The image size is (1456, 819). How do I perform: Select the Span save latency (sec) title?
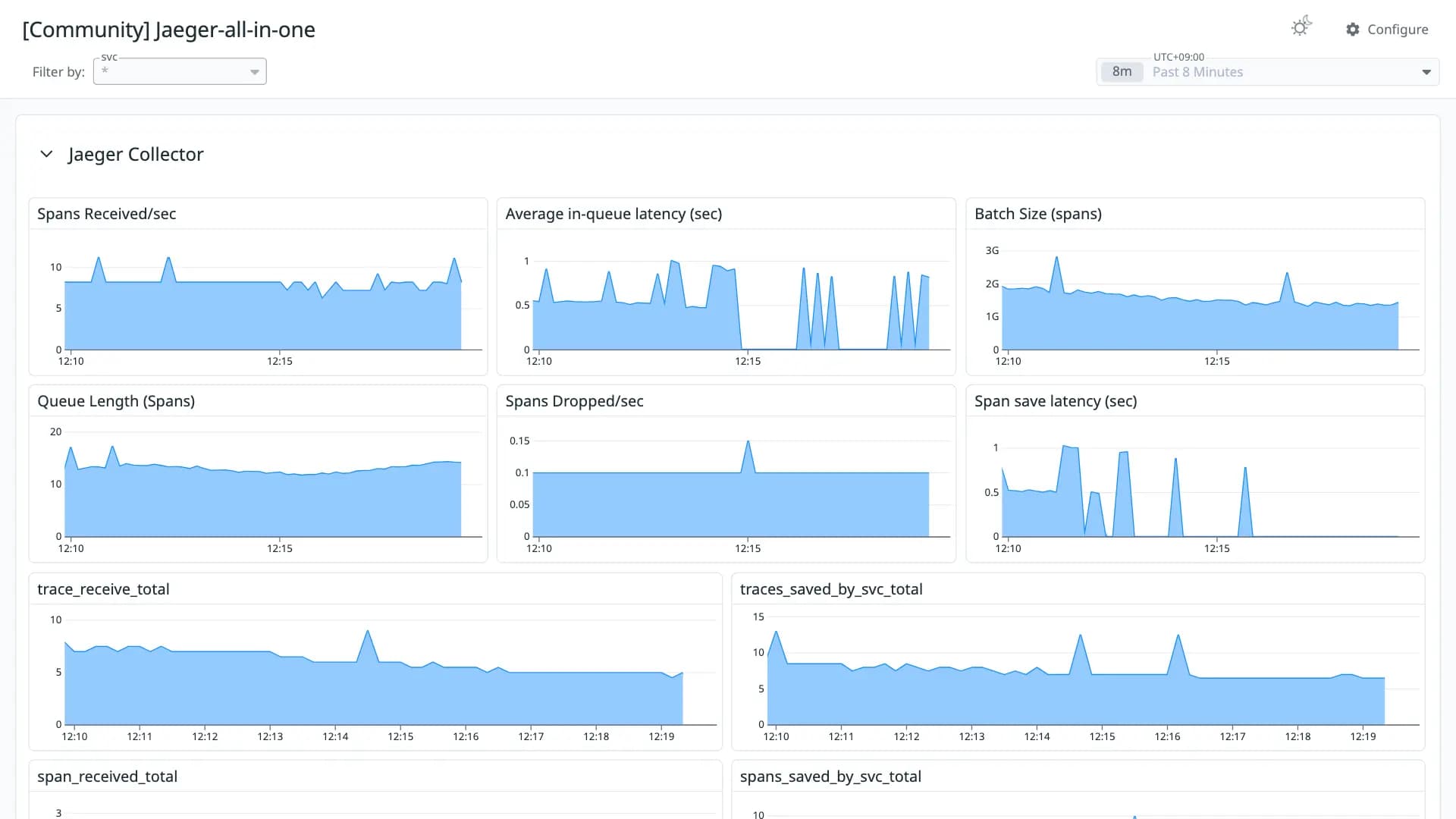click(x=1056, y=401)
